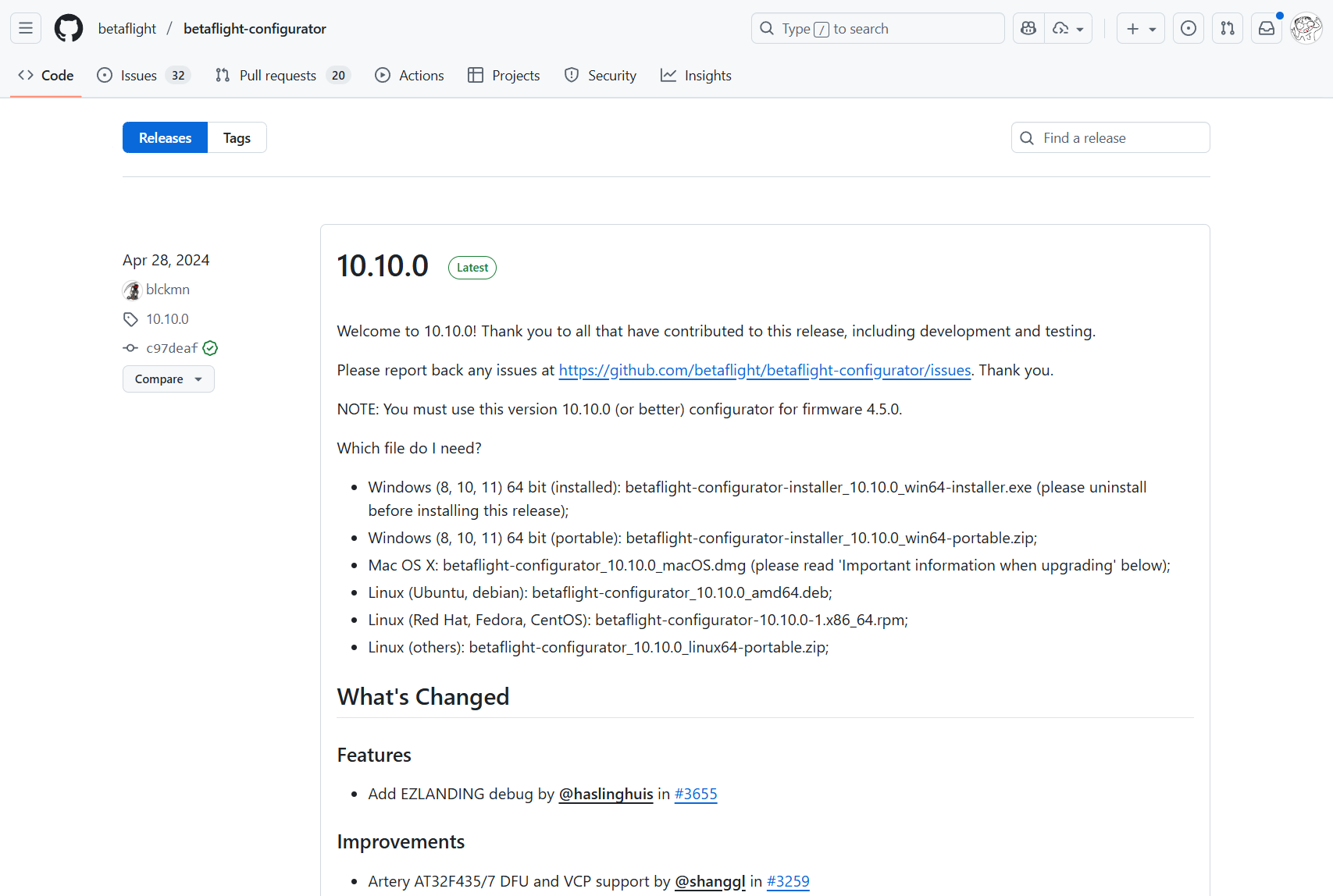Image resolution: width=1333 pixels, height=896 pixels.
Task: Open the 10.10.0 release title
Action: click(383, 266)
